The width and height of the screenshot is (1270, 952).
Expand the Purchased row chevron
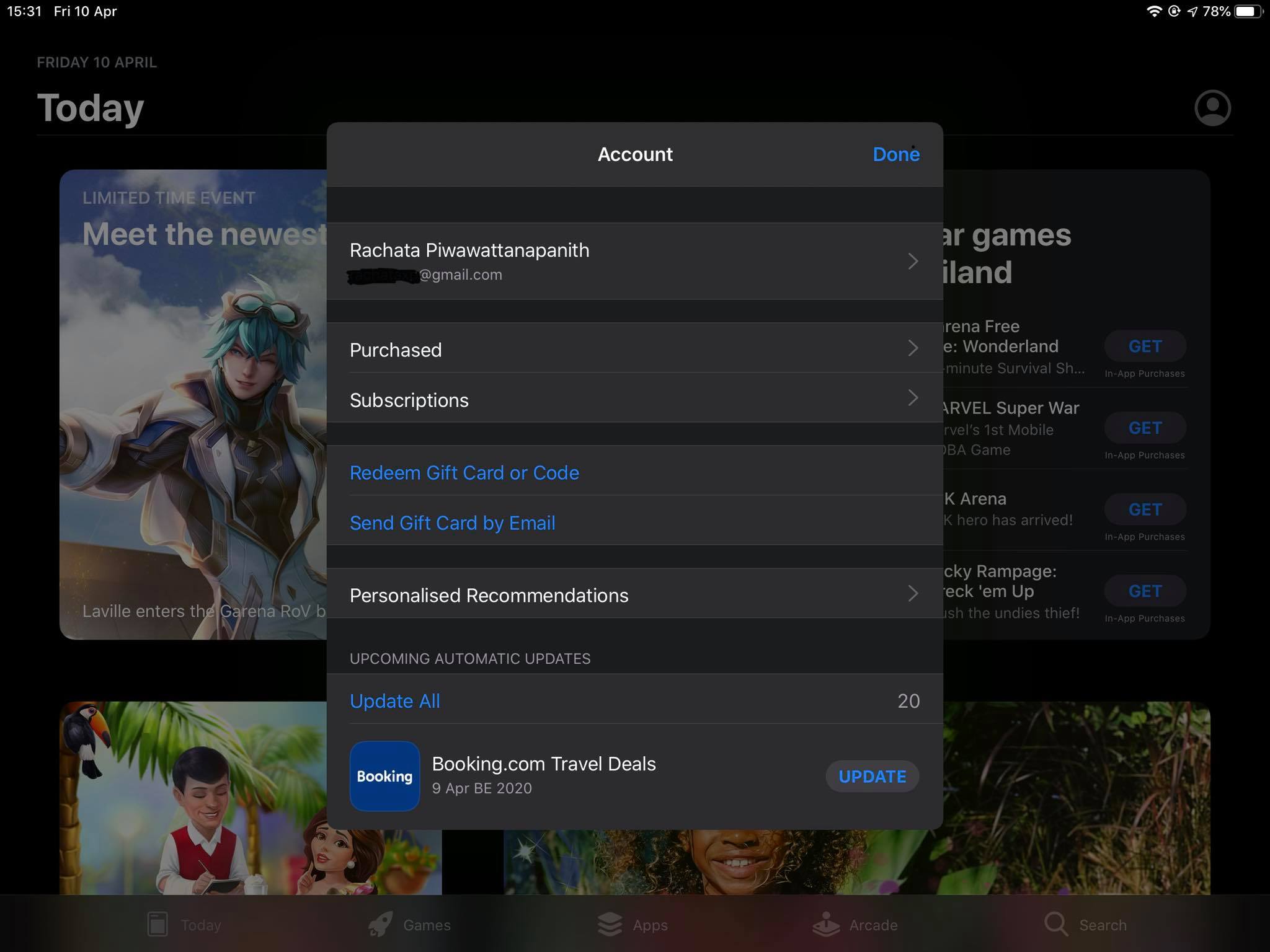click(912, 348)
